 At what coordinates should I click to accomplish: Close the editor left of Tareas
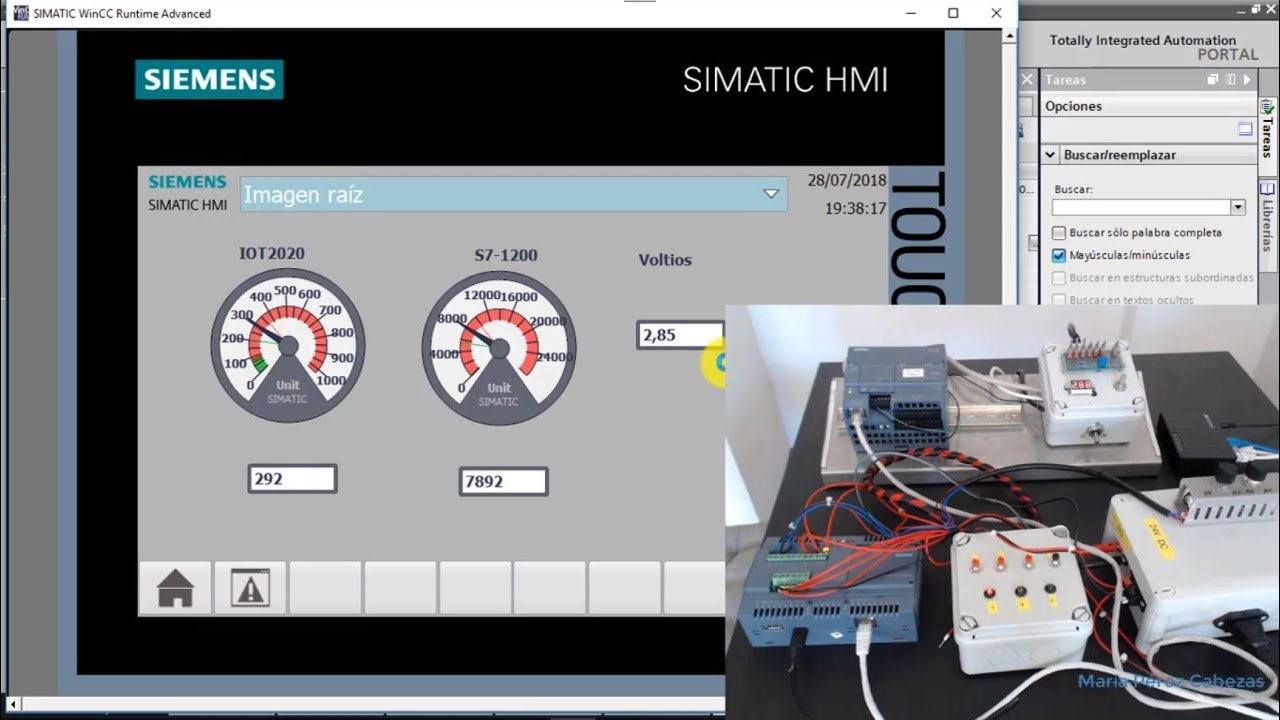1027,79
